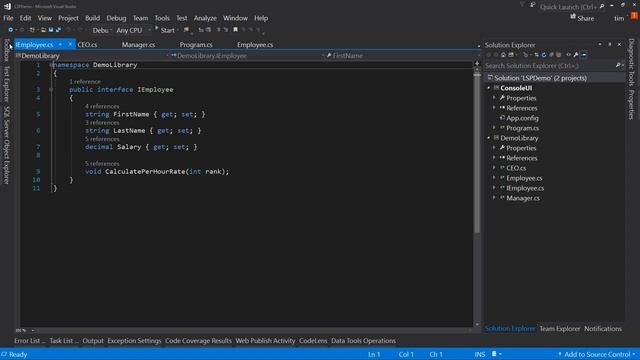Open the Build menu
Image resolution: width=640 pixels, height=360 pixels.
92,18
